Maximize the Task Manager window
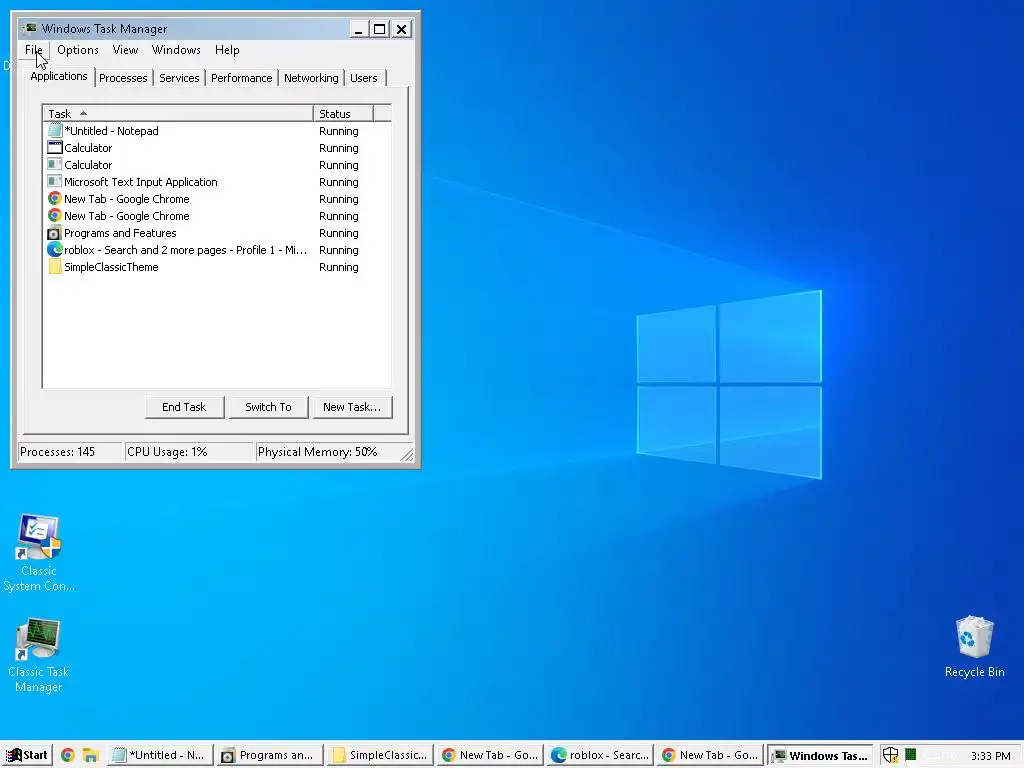The width and height of the screenshot is (1024, 768). [379, 29]
